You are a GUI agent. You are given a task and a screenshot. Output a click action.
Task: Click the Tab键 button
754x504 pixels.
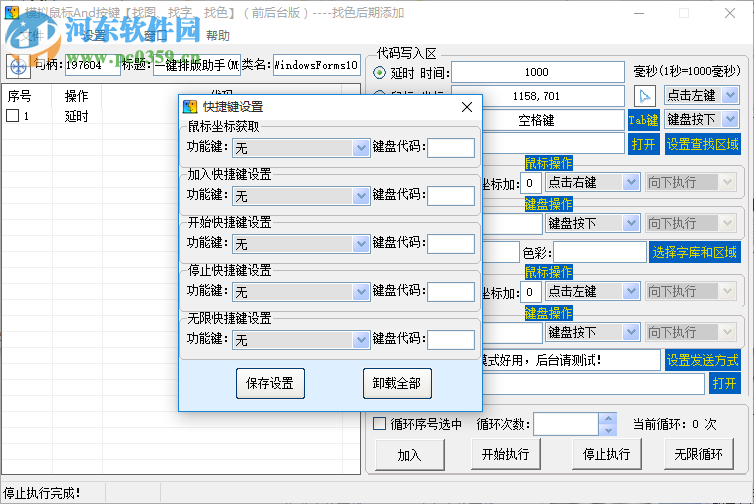coord(643,119)
